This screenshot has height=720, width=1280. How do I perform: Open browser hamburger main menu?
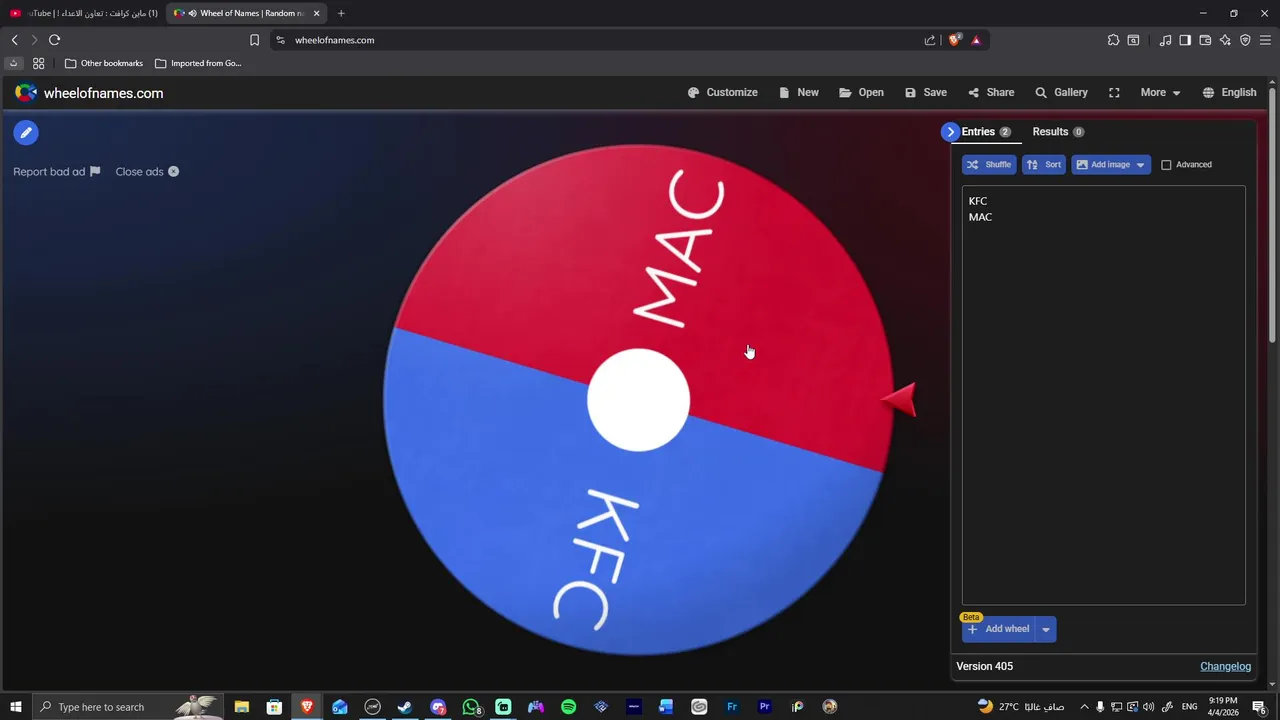[1265, 40]
